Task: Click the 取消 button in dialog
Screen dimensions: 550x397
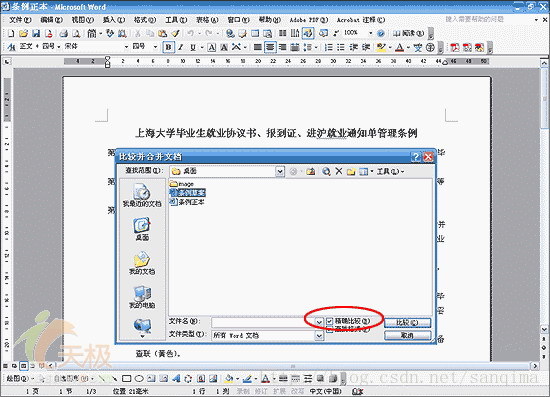Action: [x=407, y=336]
